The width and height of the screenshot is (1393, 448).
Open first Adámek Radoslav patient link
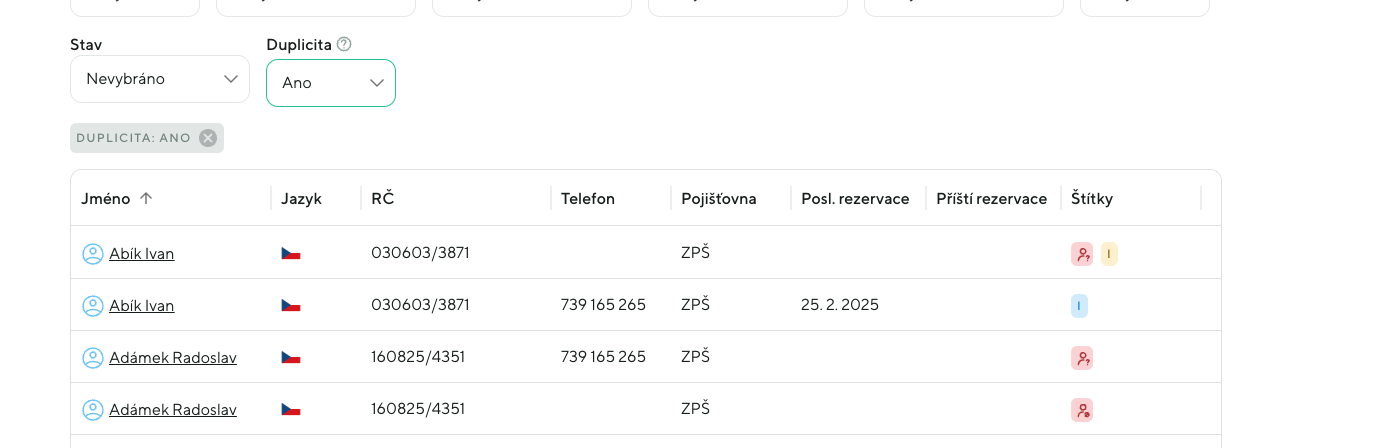[173, 358]
